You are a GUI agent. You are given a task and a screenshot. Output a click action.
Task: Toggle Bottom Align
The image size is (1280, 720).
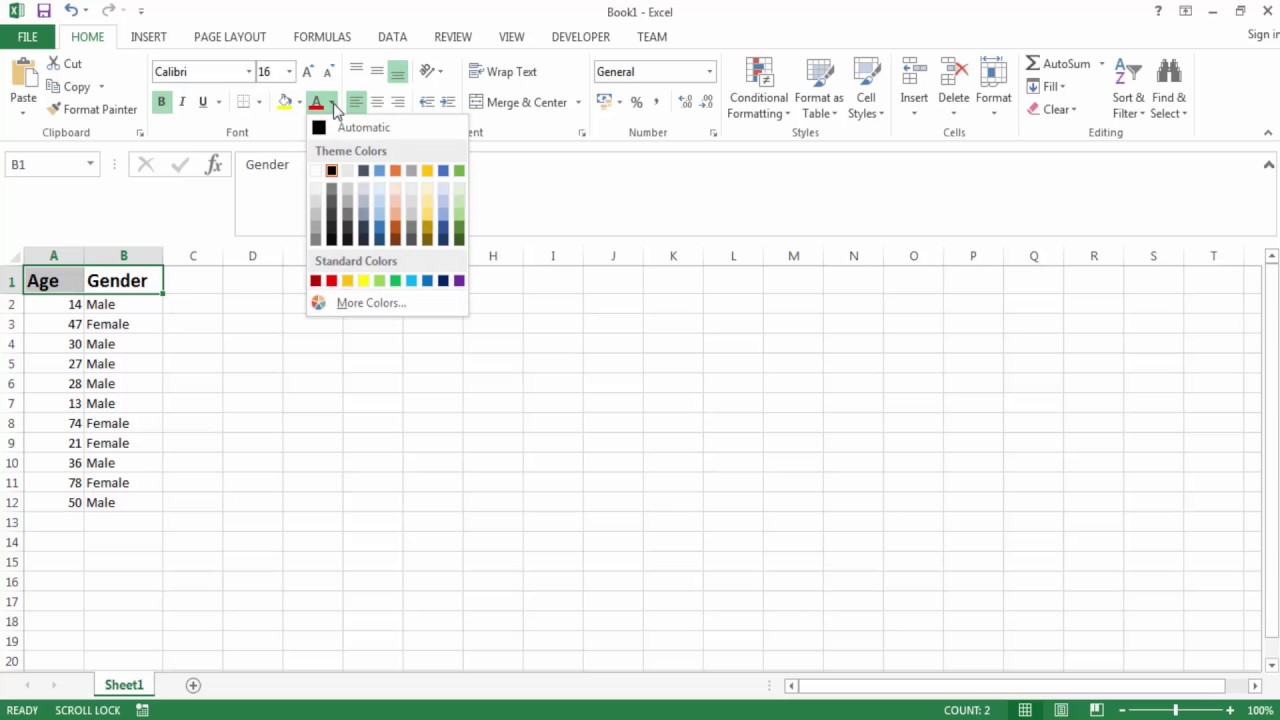click(398, 71)
